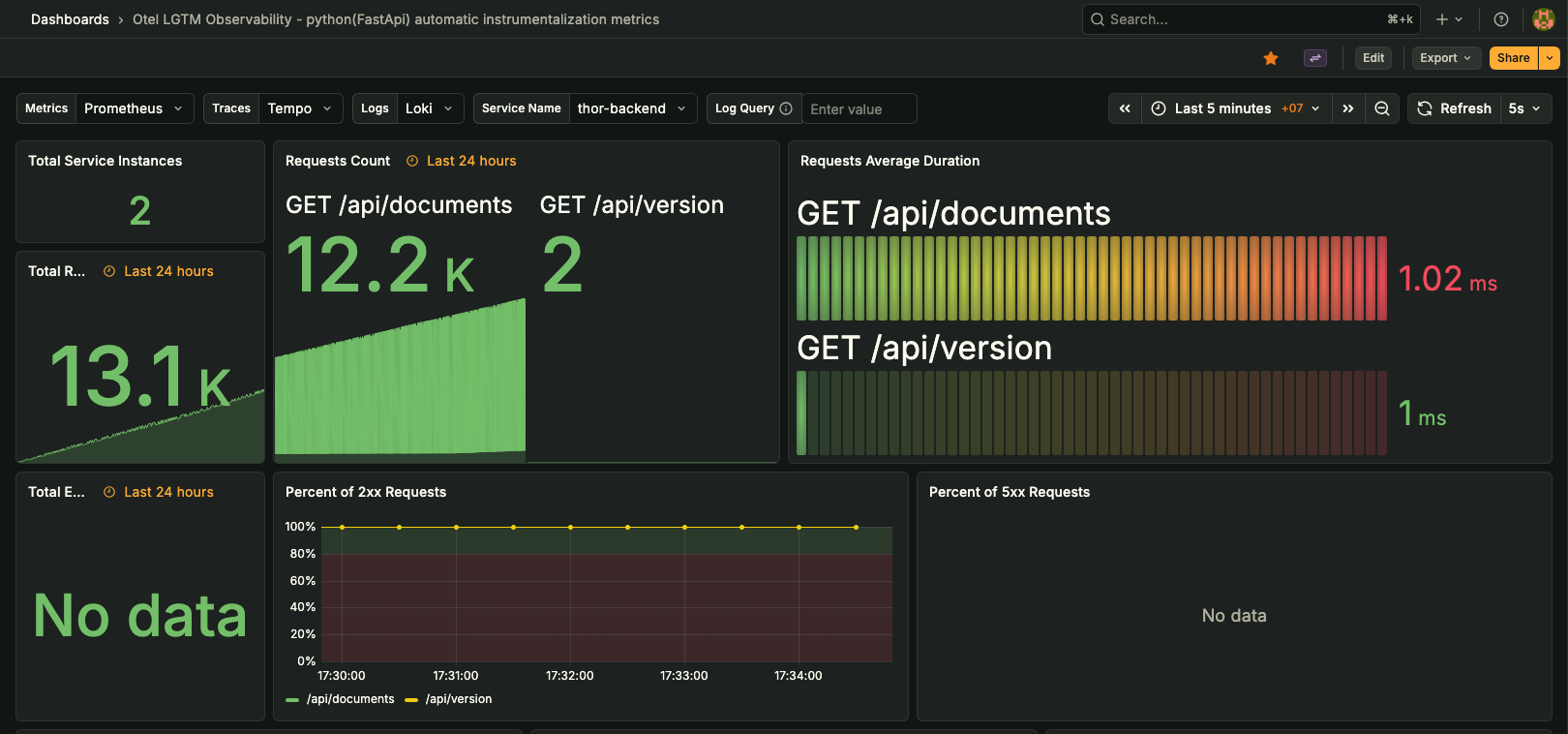Open the Requests Count panel title
The height and width of the screenshot is (734, 1568).
[x=338, y=161]
